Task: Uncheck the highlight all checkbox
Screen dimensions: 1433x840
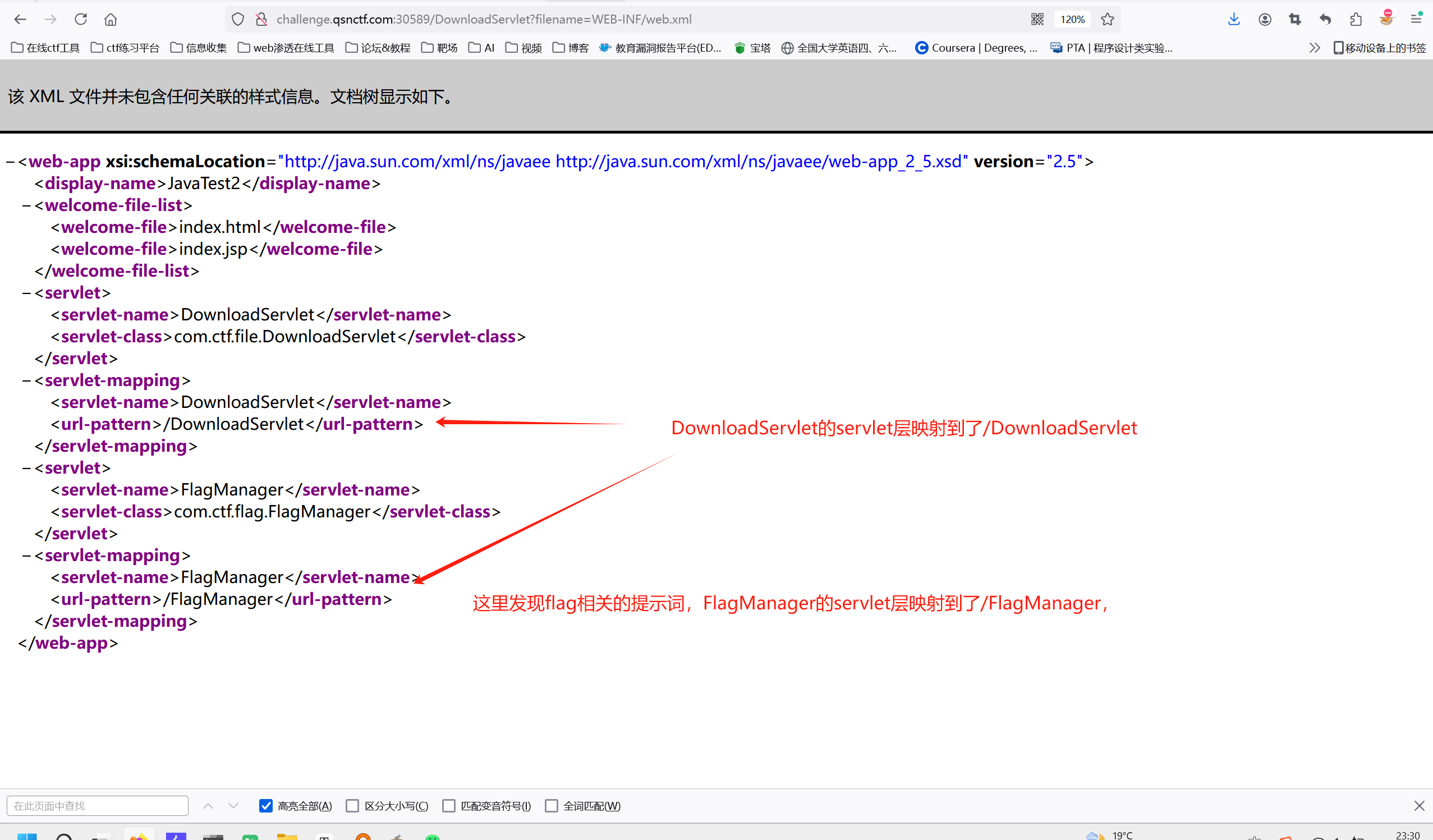Action: [x=265, y=805]
